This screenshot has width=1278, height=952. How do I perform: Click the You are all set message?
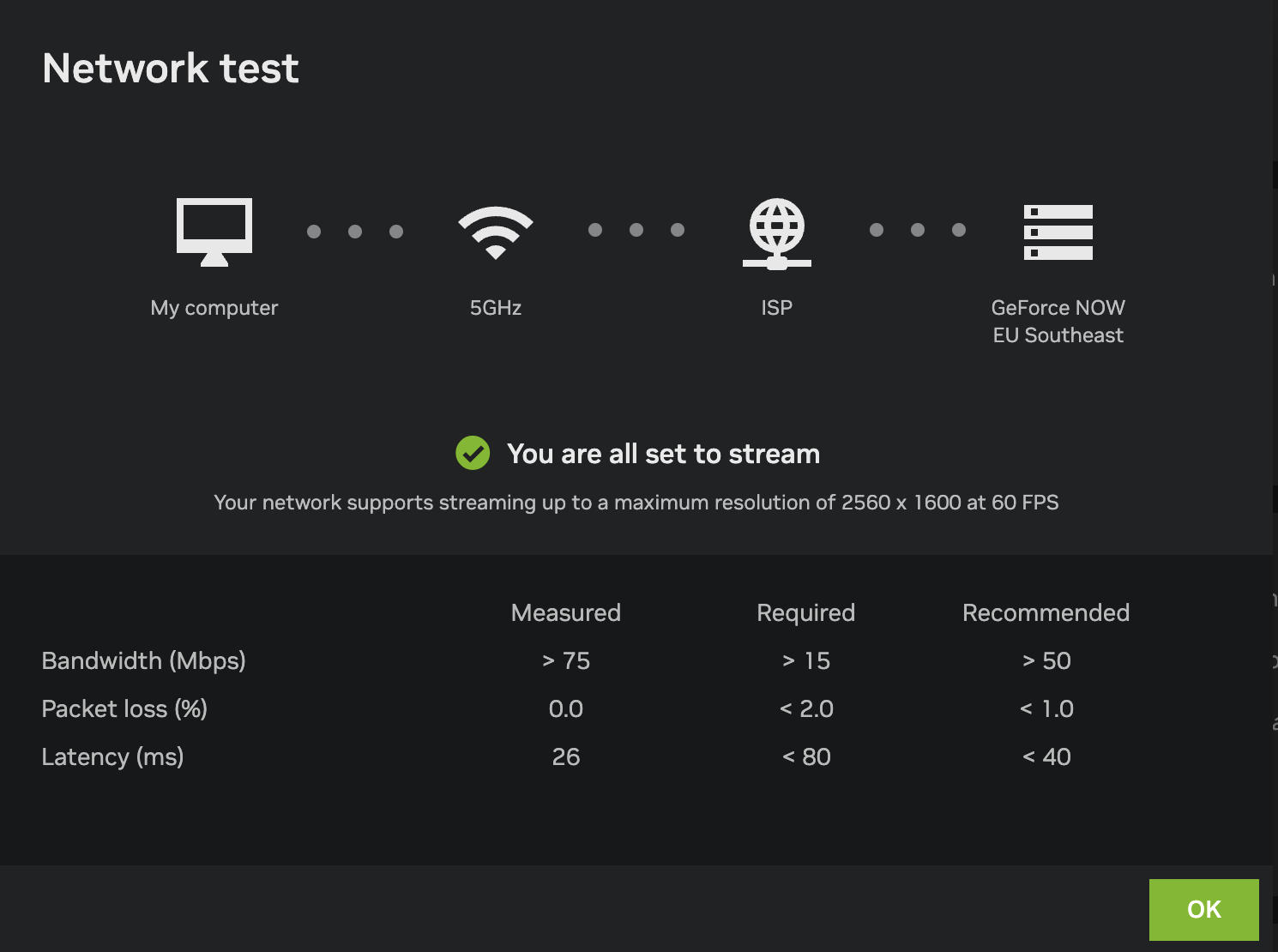663,454
